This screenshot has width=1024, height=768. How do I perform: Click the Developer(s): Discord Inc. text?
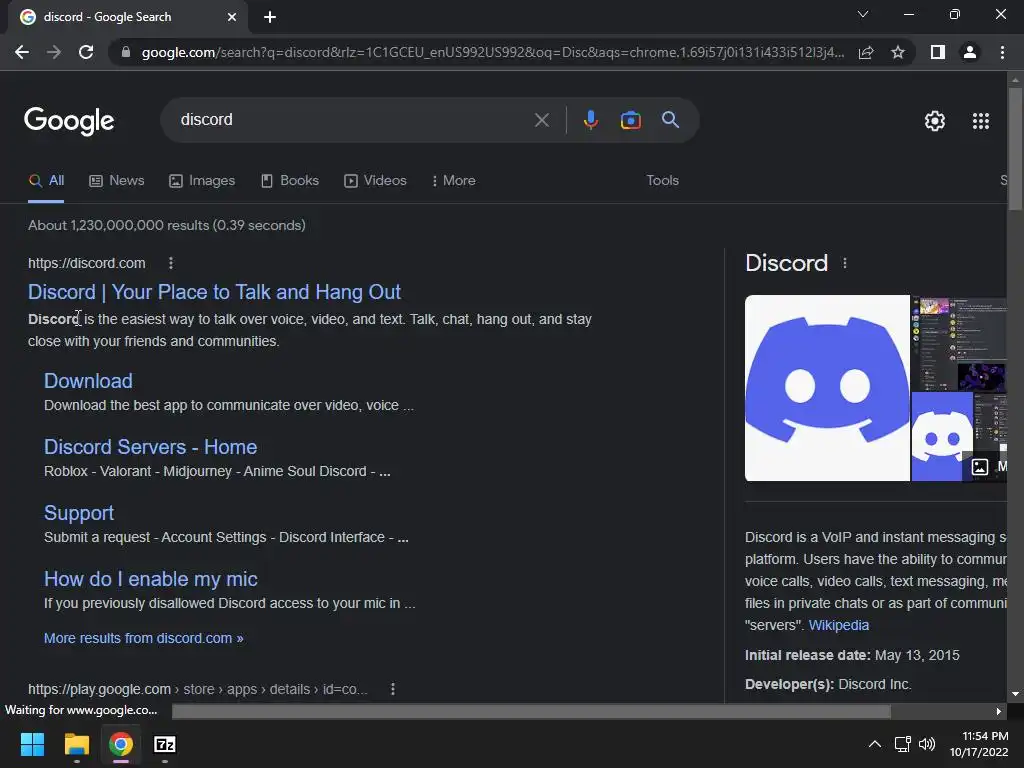point(828,684)
